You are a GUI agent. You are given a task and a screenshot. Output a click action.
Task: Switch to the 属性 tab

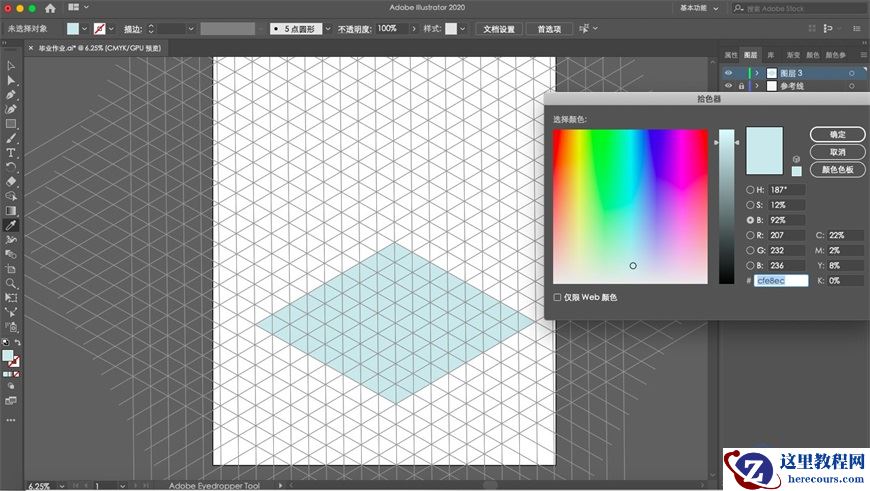pos(731,55)
